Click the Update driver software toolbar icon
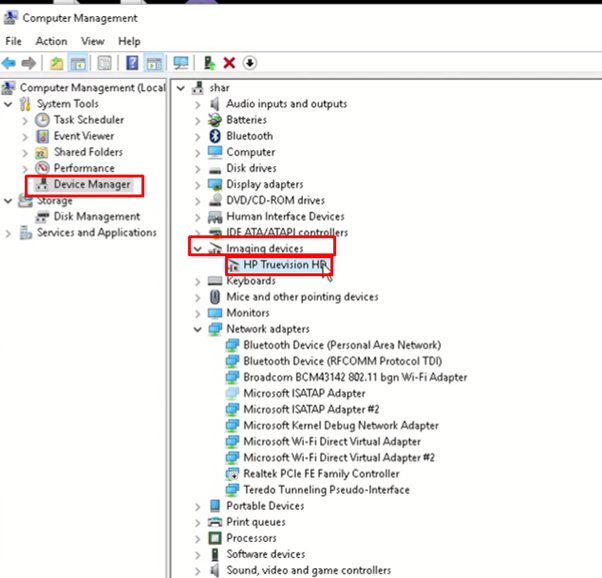 pyautogui.click(x=209, y=63)
